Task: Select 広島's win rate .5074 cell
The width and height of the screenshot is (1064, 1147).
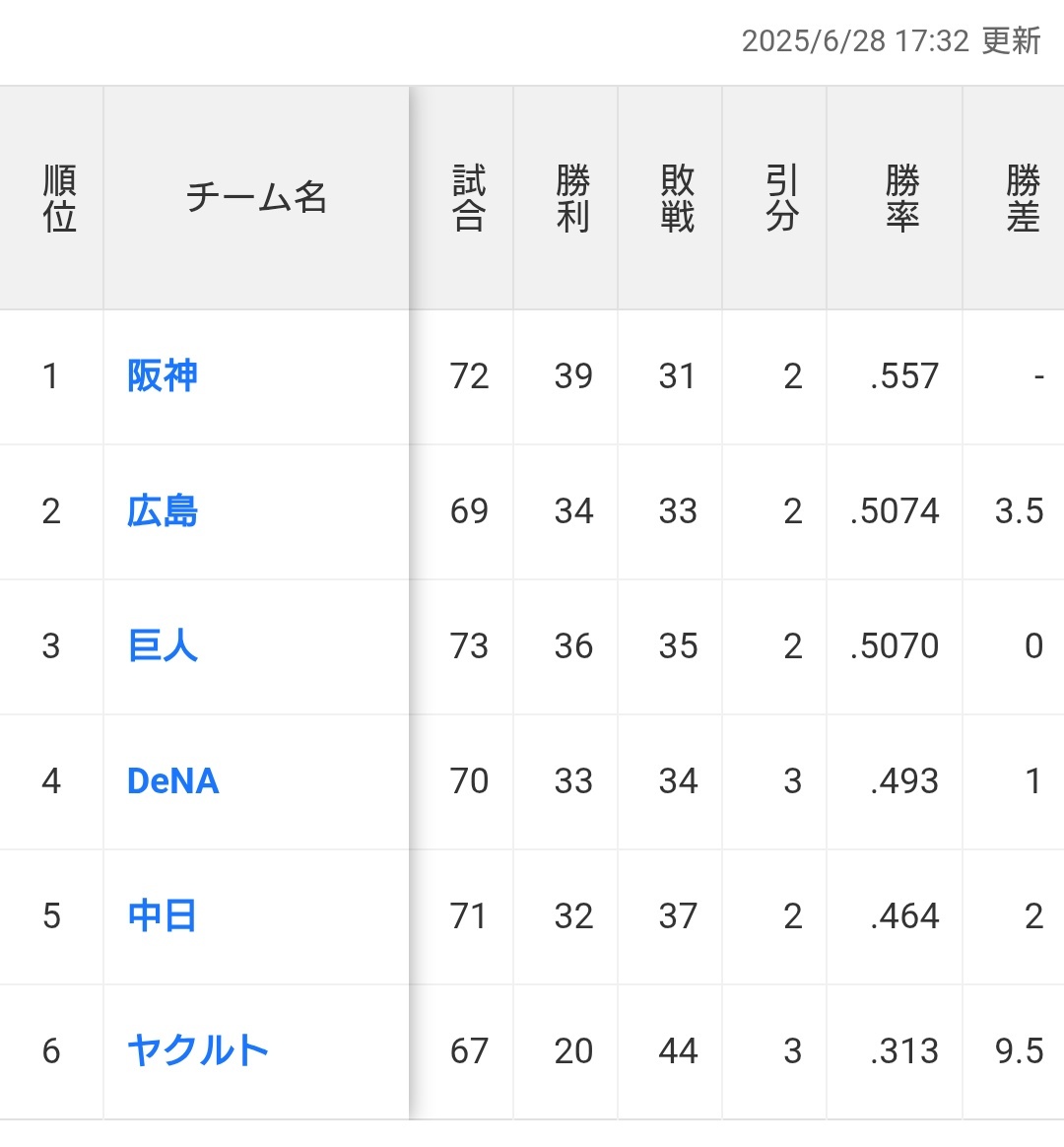Action: tap(896, 512)
